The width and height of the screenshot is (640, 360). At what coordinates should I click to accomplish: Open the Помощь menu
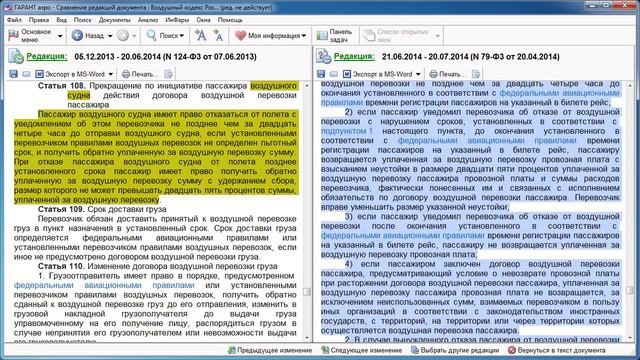tap(230, 20)
